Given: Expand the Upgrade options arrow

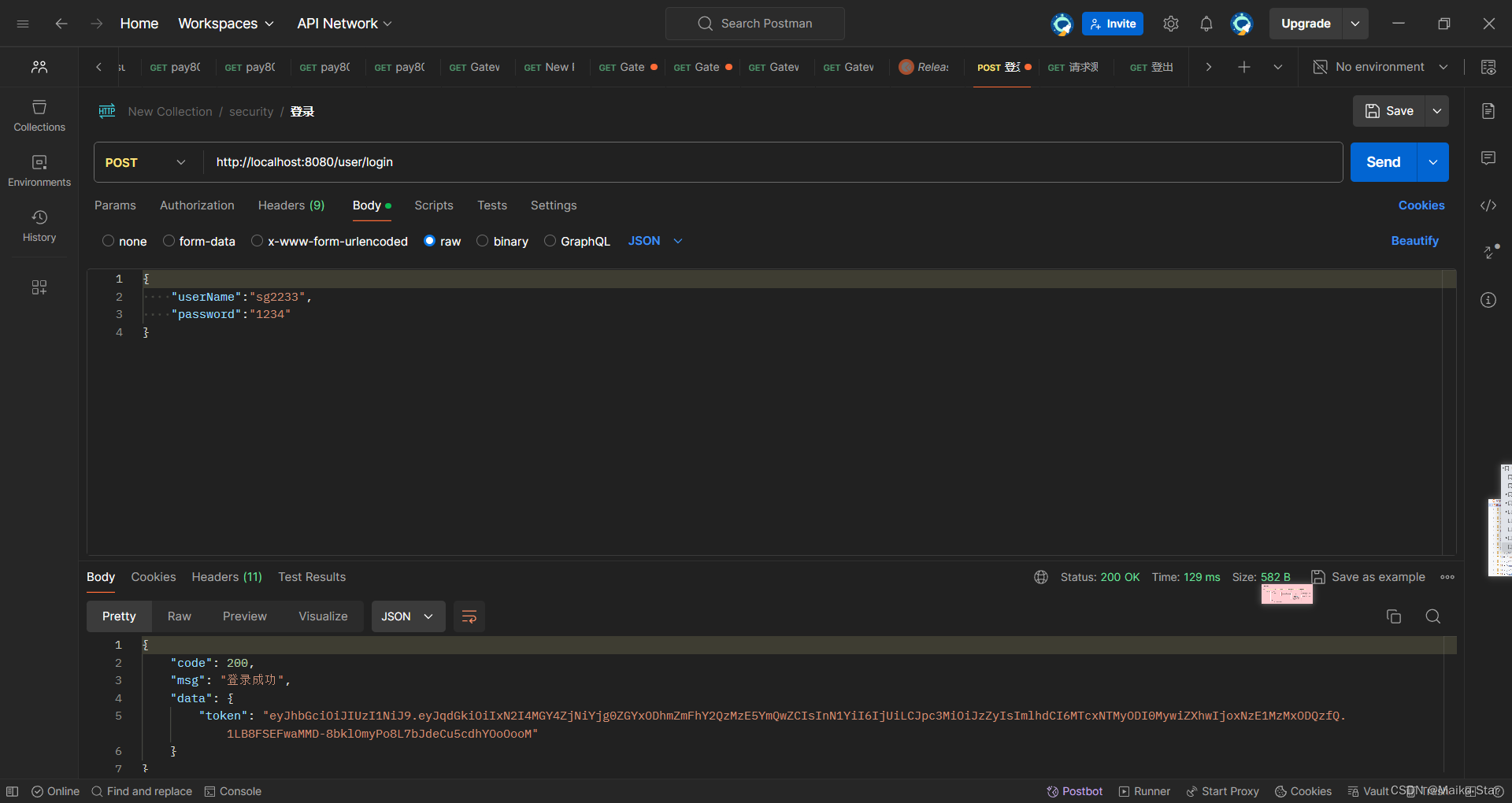Looking at the screenshot, I should (x=1355, y=24).
